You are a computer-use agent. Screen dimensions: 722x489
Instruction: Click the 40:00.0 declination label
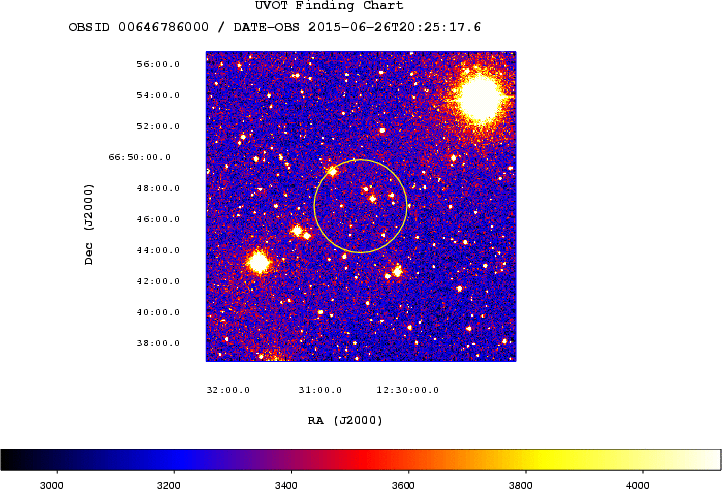[158, 312]
